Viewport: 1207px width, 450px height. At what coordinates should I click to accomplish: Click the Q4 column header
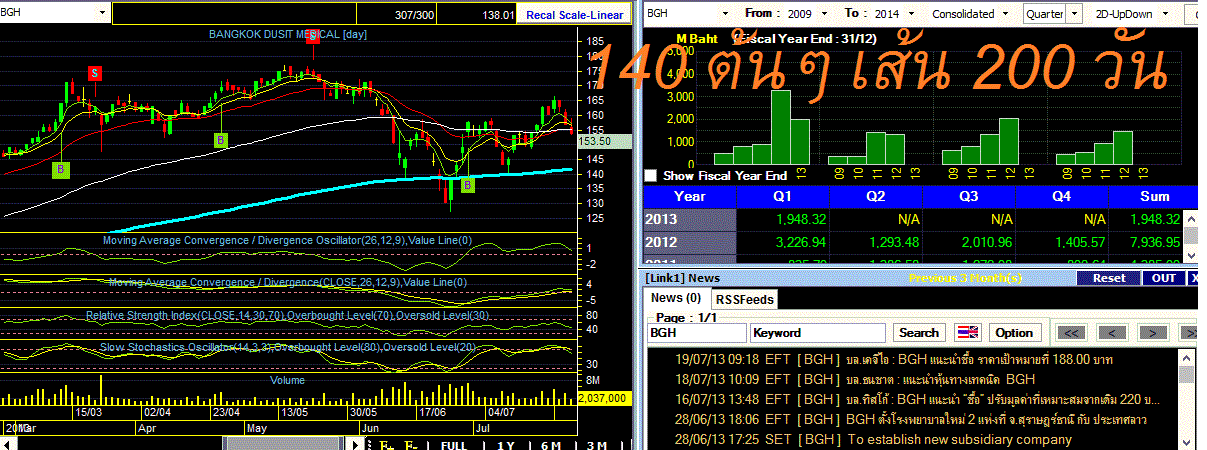pos(1062,196)
